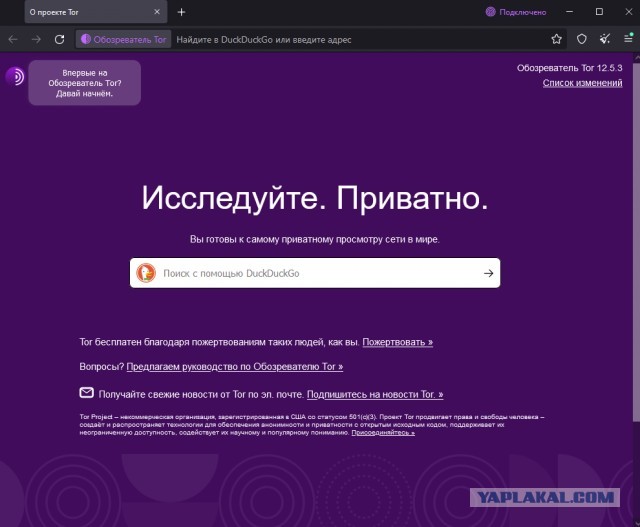Click the Обозреватель Tor 12.5.3 version text

click(x=569, y=68)
